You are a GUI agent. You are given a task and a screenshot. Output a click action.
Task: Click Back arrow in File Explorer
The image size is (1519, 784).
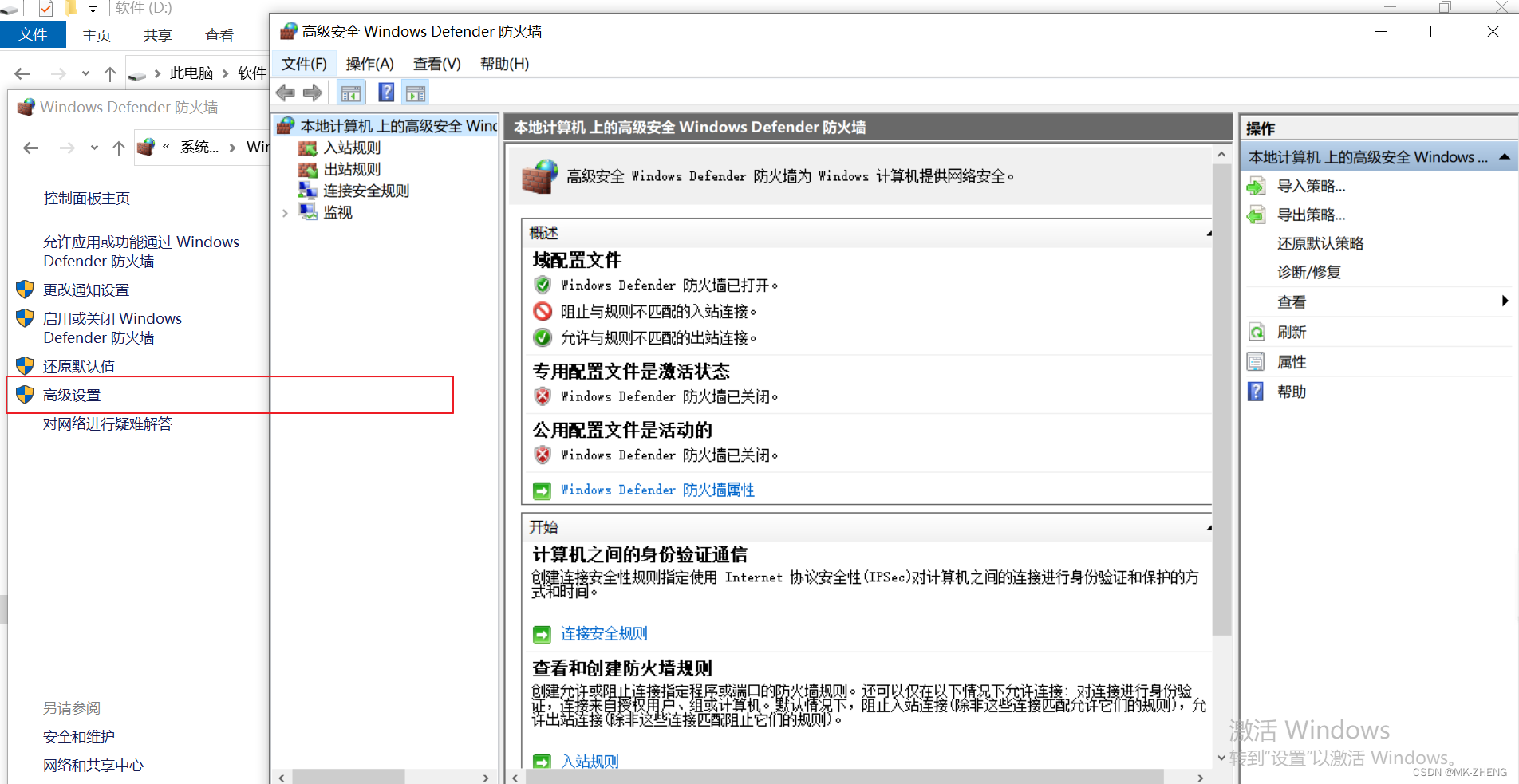tap(22, 73)
